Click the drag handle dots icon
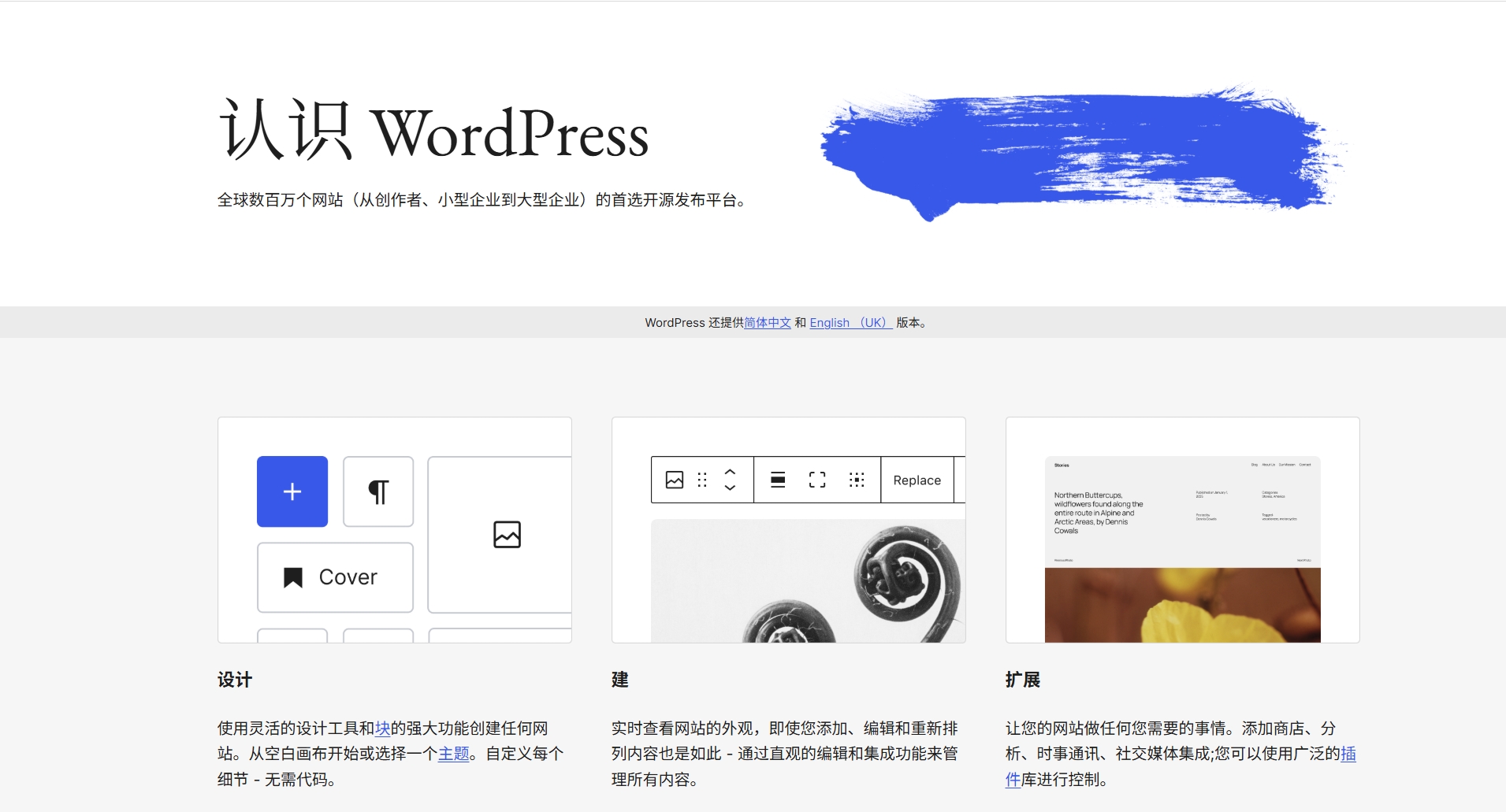 click(702, 480)
